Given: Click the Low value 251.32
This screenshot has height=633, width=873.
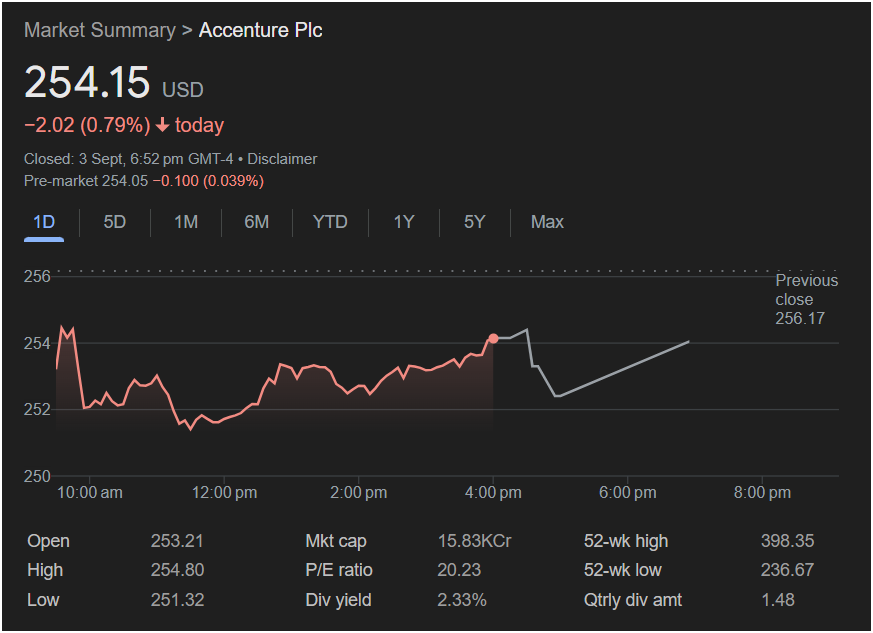Looking at the screenshot, I should (177, 600).
